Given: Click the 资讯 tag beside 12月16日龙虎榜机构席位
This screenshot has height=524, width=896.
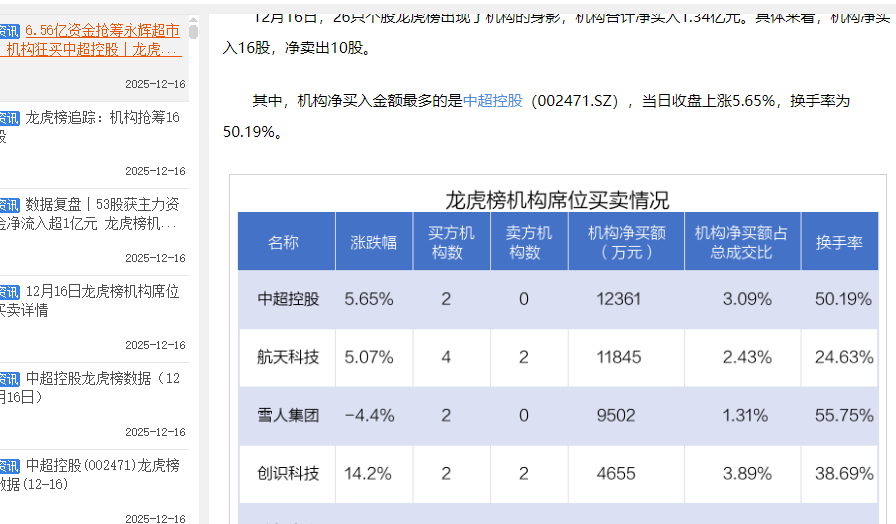Looking at the screenshot, I should (10, 292).
